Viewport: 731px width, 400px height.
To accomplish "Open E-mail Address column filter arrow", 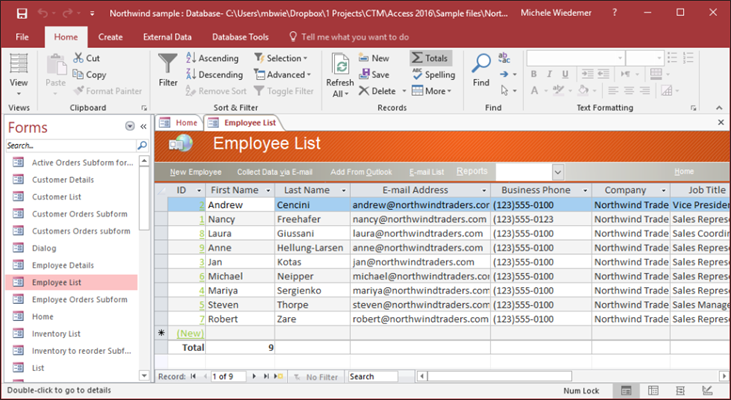I will click(484, 190).
